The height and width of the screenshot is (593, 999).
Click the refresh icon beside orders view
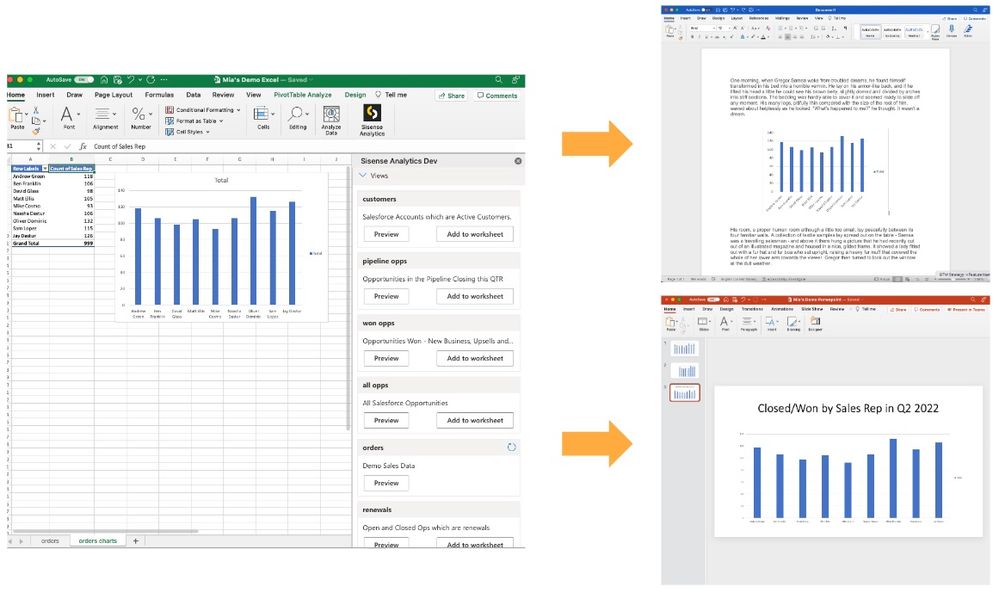click(511, 447)
